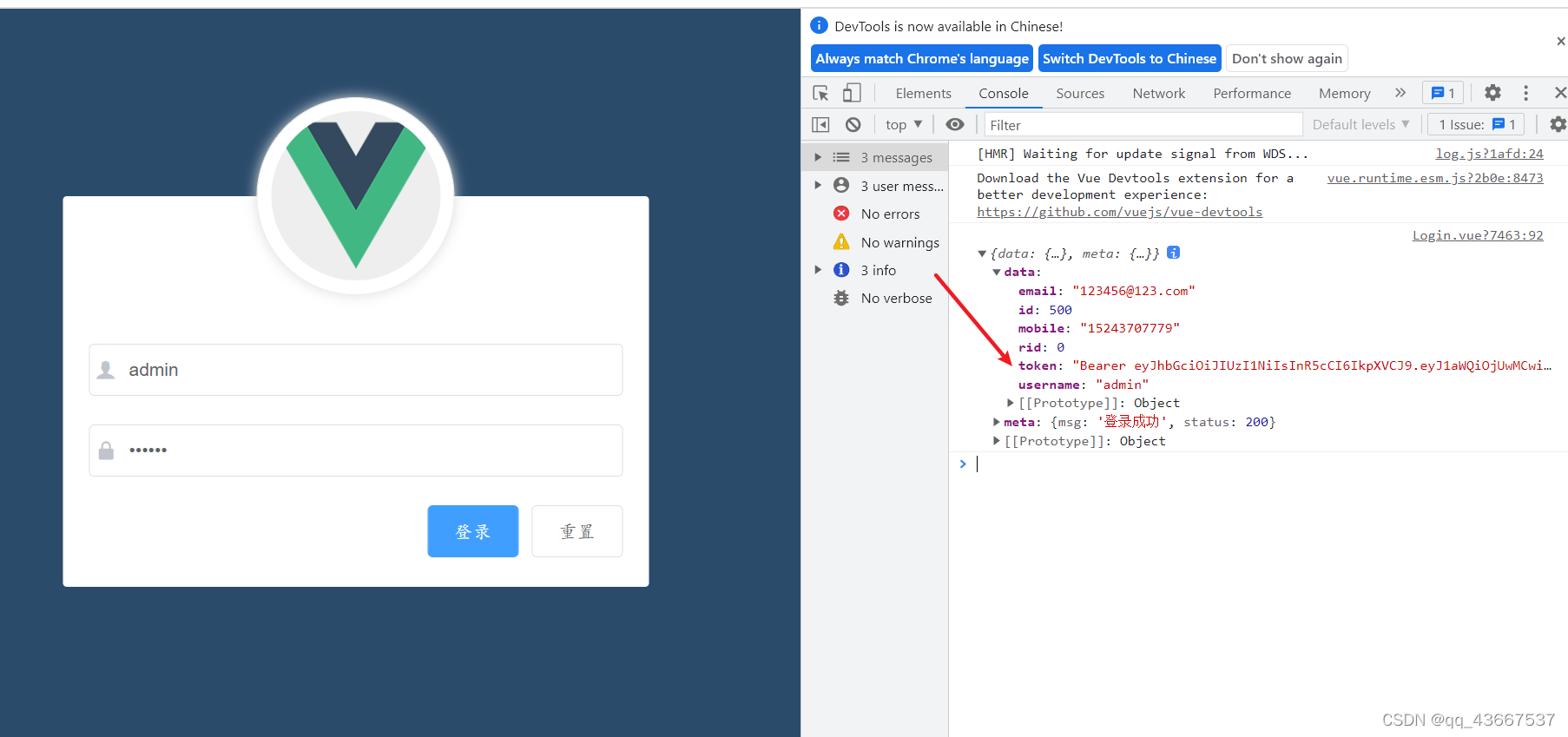Click the email value "123456@123.com"
1568x737 pixels.
[x=1134, y=291]
